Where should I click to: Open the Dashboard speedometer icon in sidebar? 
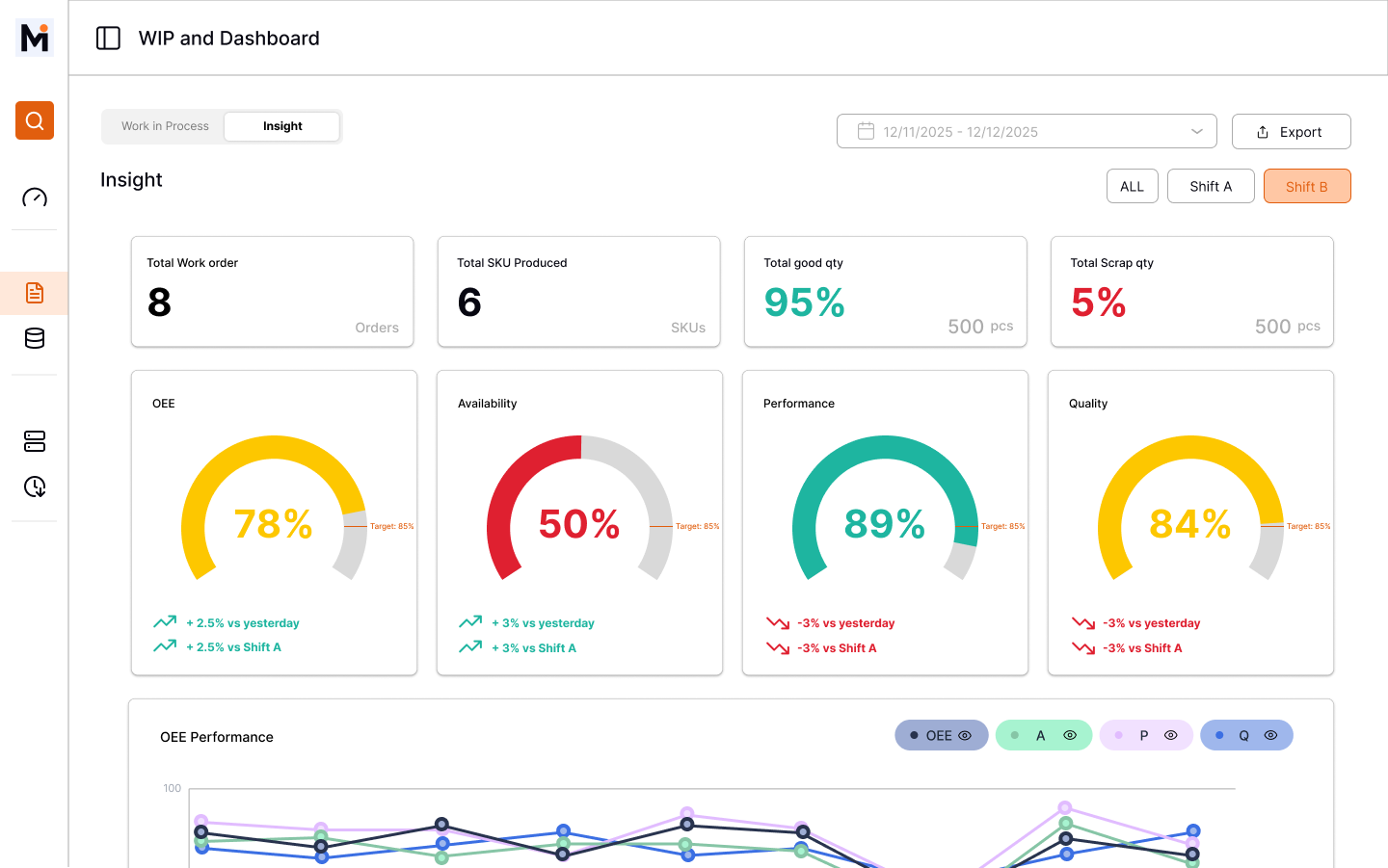[x=34, y=197]
